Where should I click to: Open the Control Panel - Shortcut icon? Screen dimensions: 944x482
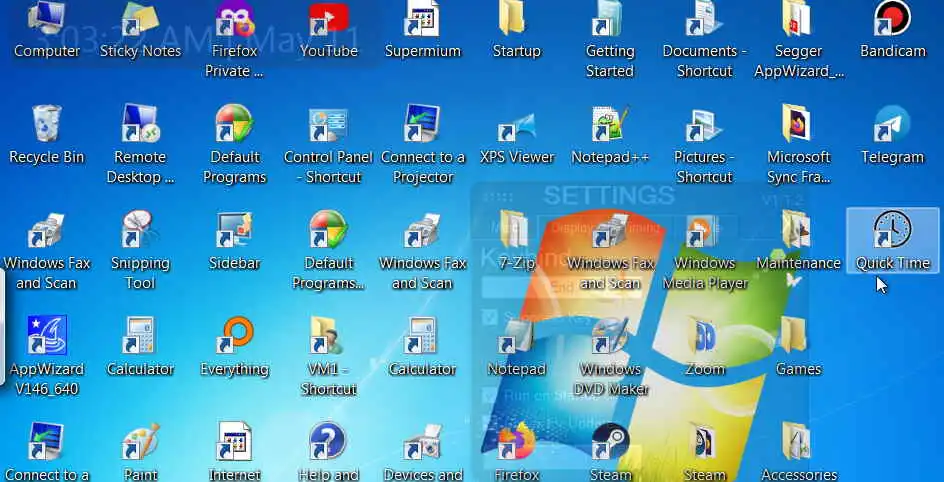pyautogui.click(x=328, y=125)
